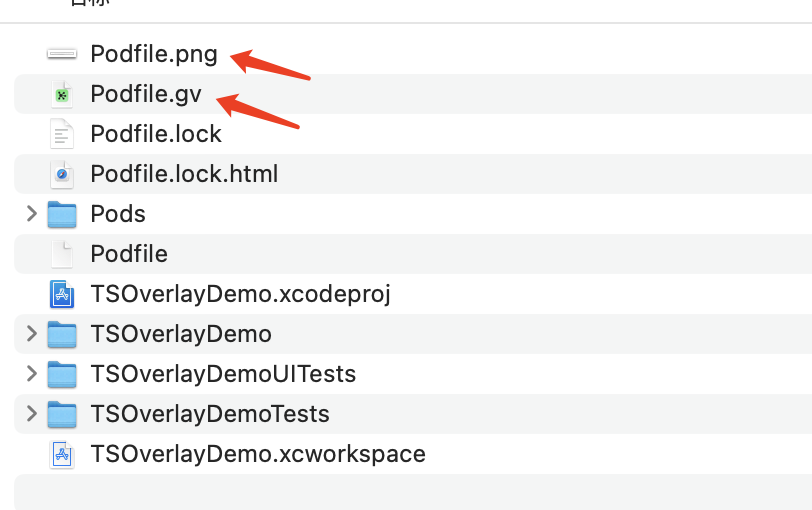Click the TSOverlayDemoUITests folder icon

click(x=62, y=374)
